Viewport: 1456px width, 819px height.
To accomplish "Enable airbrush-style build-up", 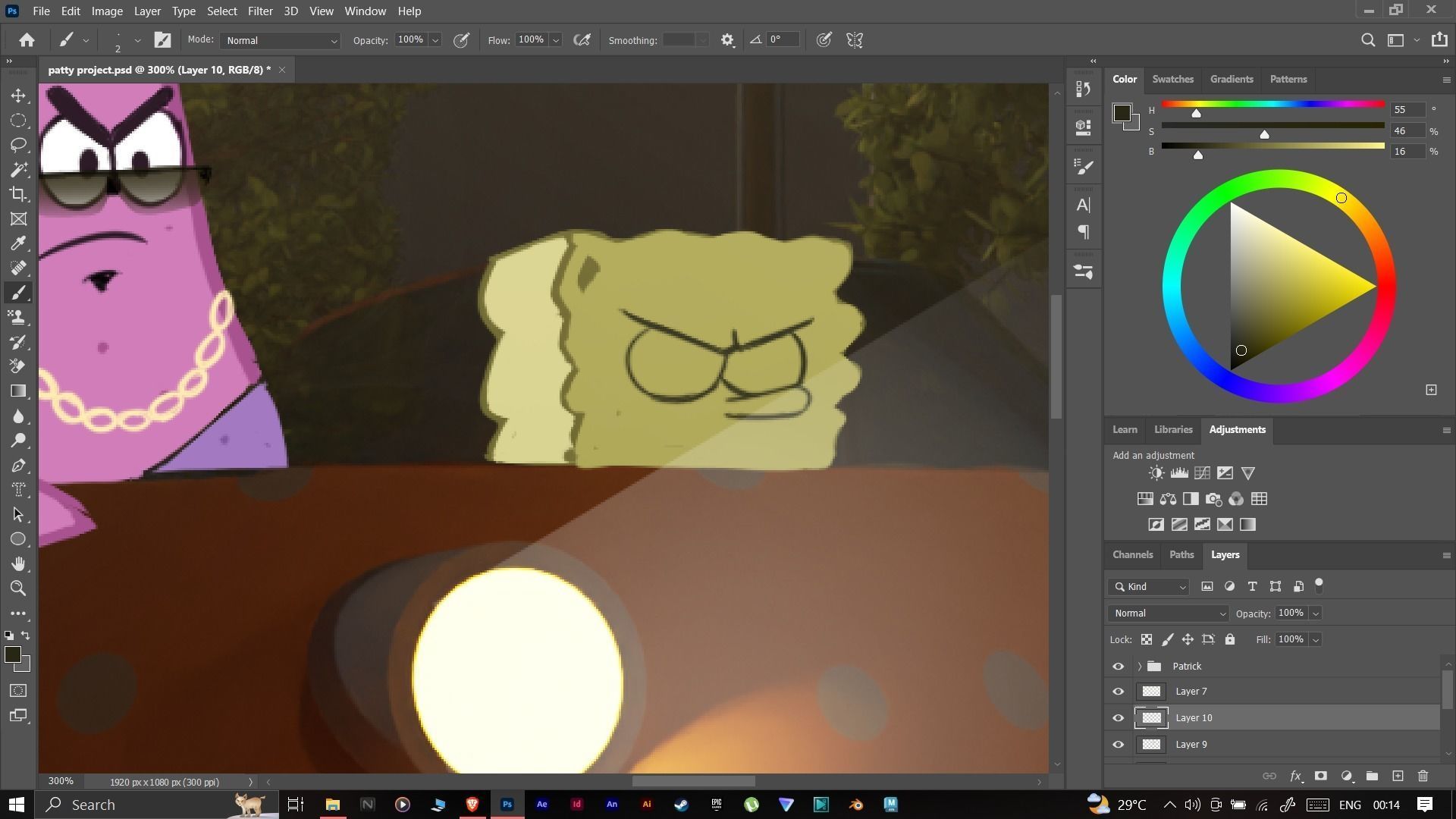I will [582, 40].
